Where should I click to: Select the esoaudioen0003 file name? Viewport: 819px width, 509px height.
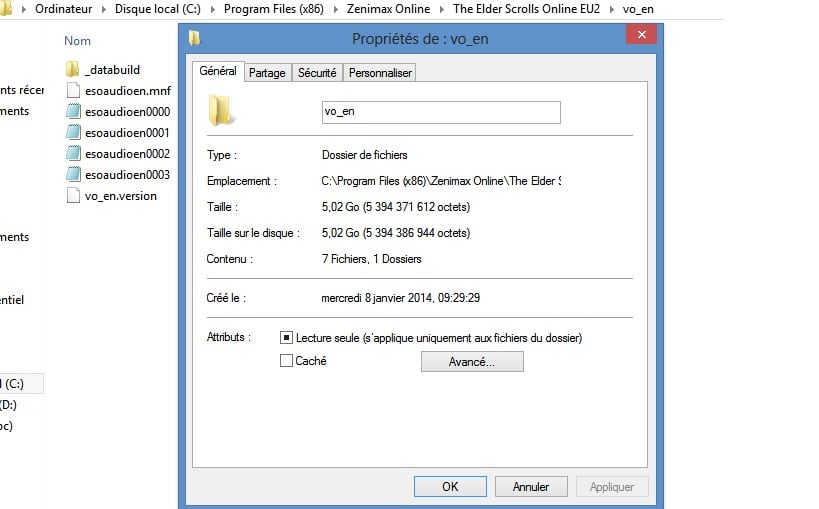click(127, 174)
